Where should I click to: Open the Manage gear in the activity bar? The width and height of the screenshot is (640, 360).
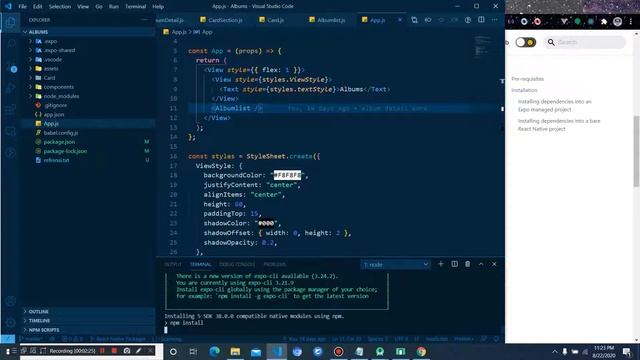11,322
